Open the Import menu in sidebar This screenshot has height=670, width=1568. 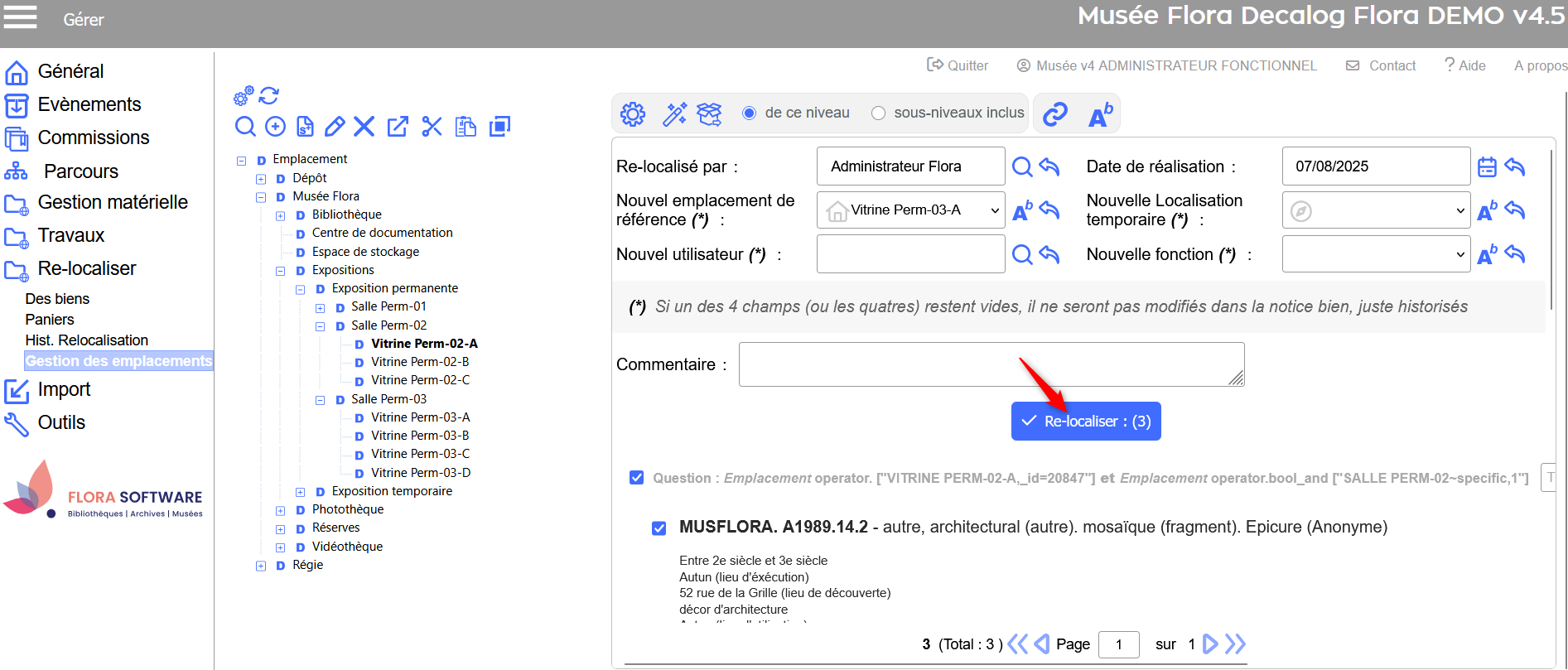pos(64,389)
